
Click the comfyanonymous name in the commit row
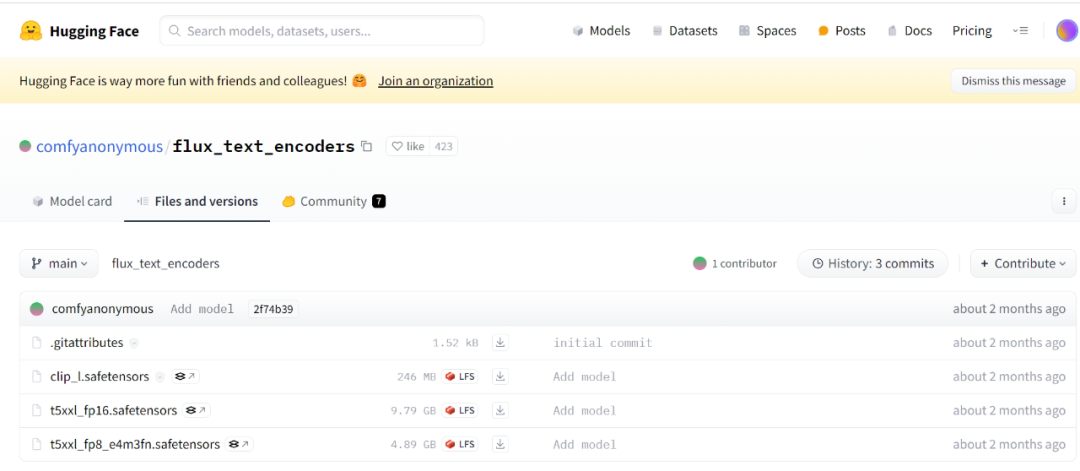[103, 309]
